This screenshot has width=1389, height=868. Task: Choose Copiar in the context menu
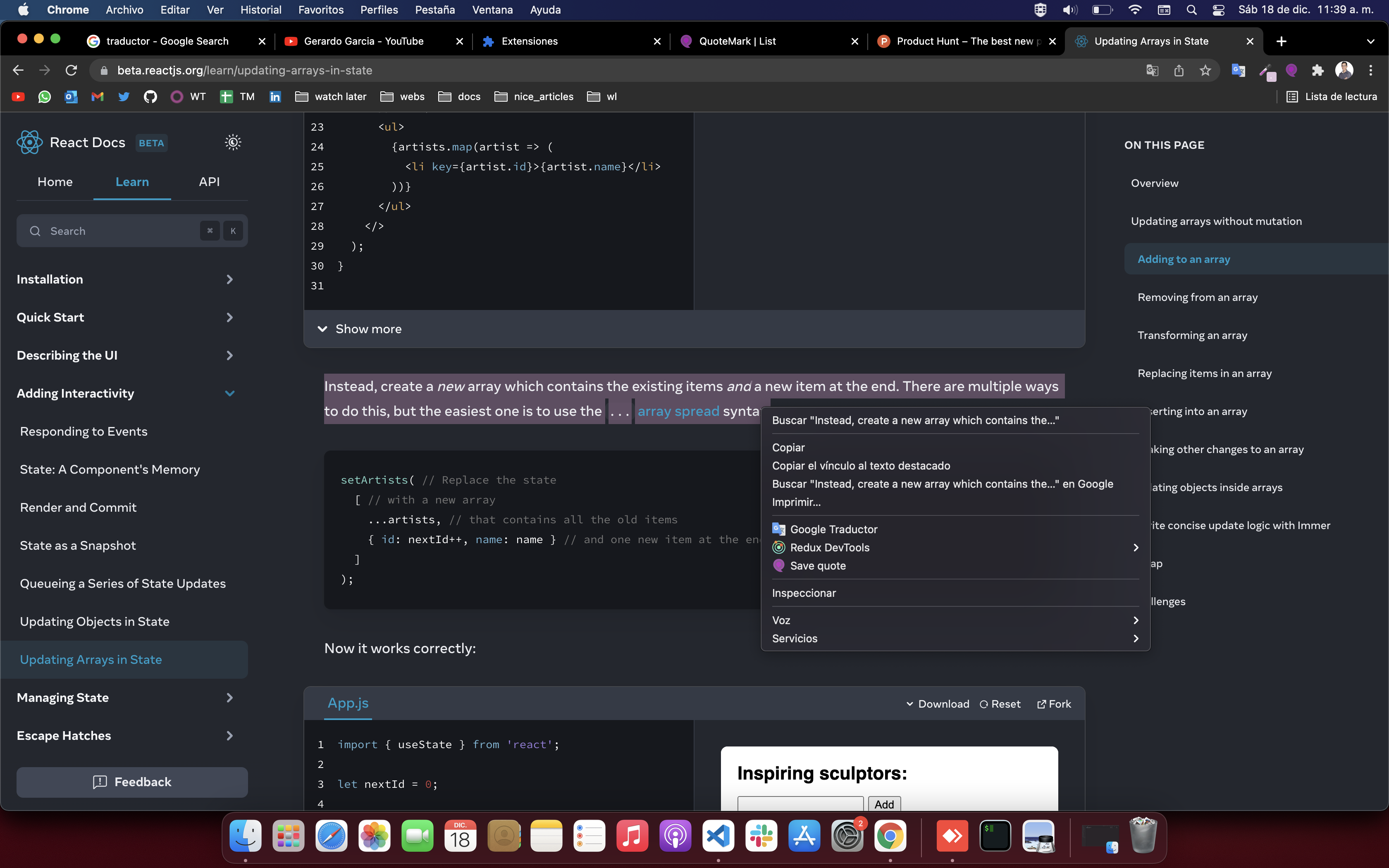click(x=788, y=447)
